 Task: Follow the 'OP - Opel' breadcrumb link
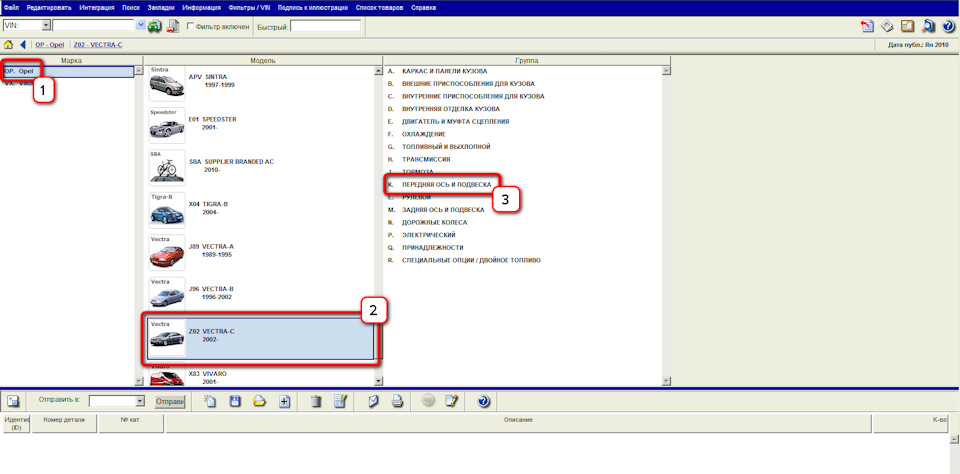click(50, 45)
